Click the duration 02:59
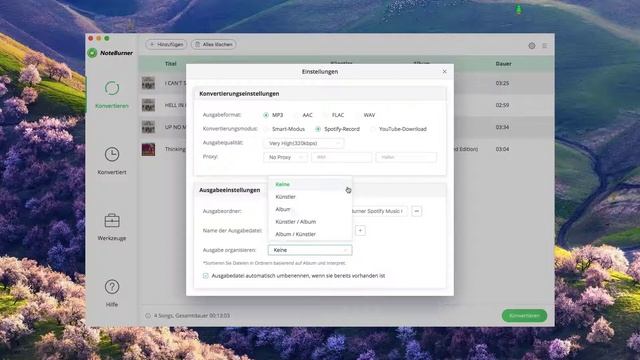Screen dimensions: 640x360 [x=502, y=105]
